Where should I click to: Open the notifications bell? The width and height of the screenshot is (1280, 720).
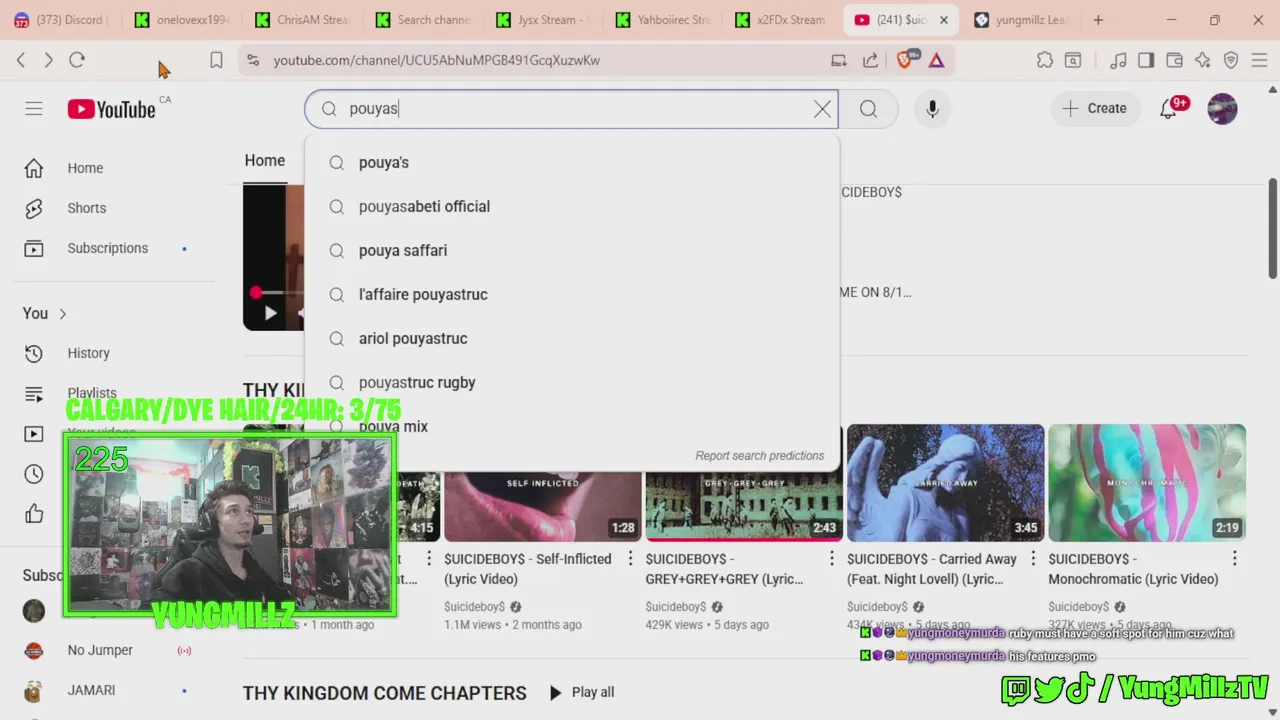pos(1169,108)
